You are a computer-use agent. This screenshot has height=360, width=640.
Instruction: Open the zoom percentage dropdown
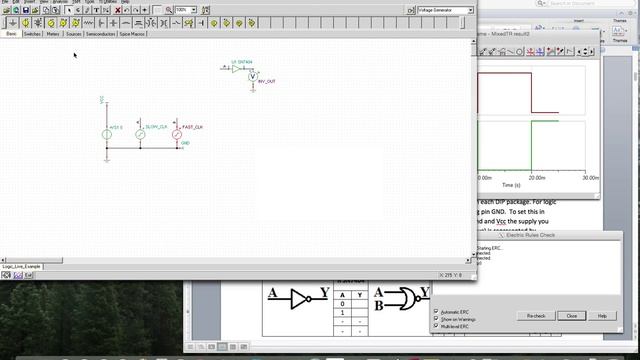tap(193, 10)
